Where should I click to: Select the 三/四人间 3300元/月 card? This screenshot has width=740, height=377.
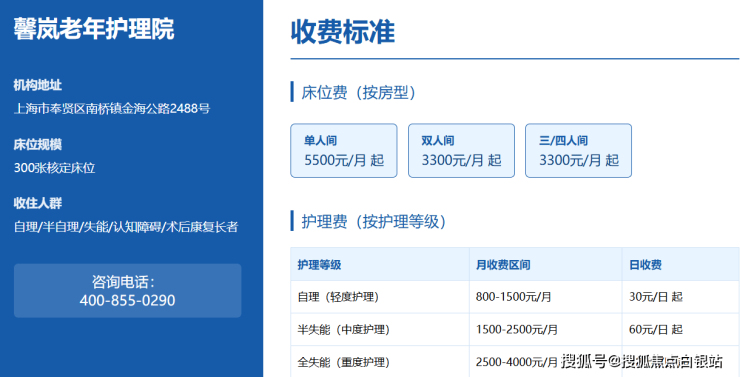(578, 151)
